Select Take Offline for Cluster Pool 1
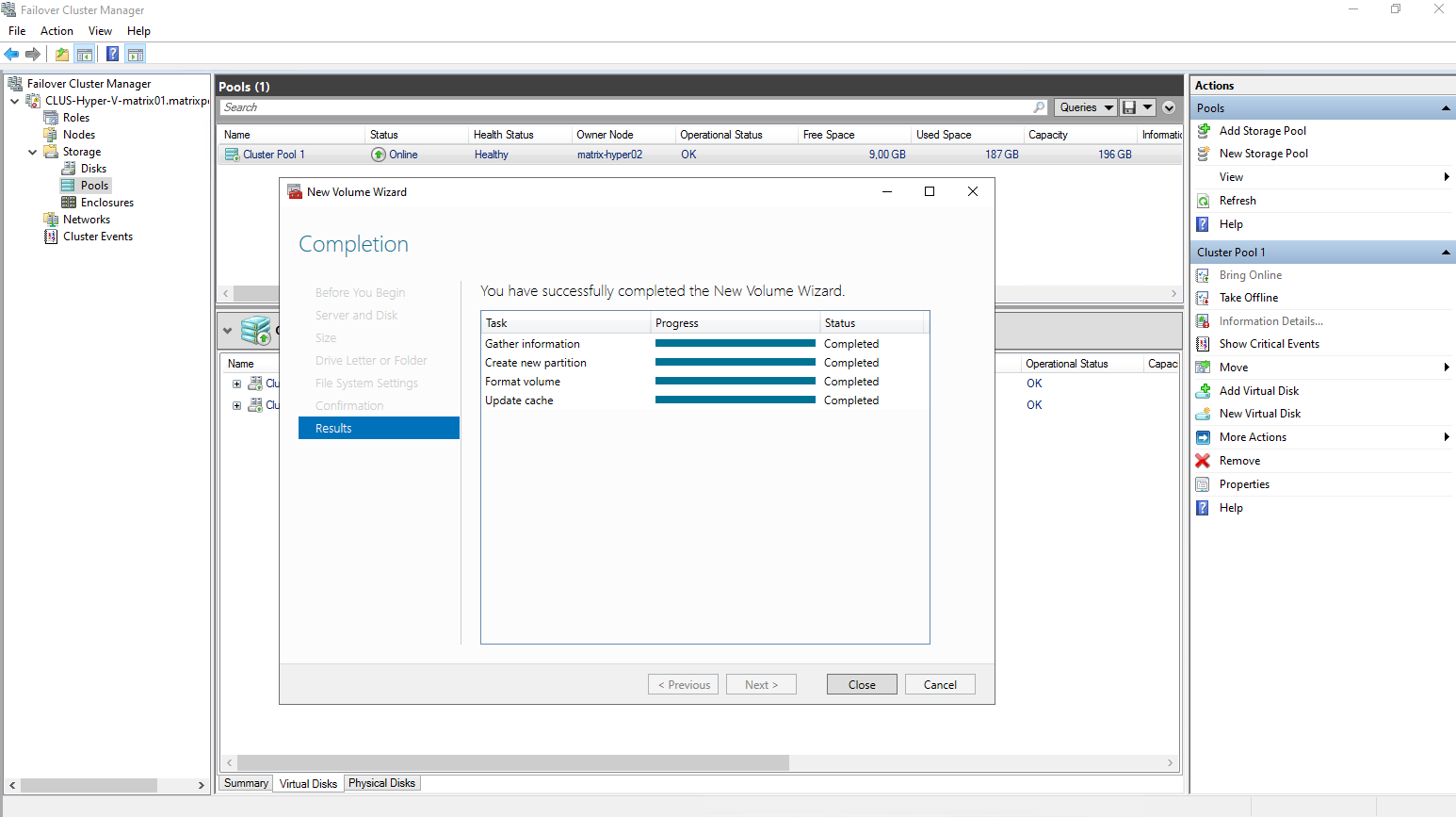1456x817 pixels. coord(1248,298)
